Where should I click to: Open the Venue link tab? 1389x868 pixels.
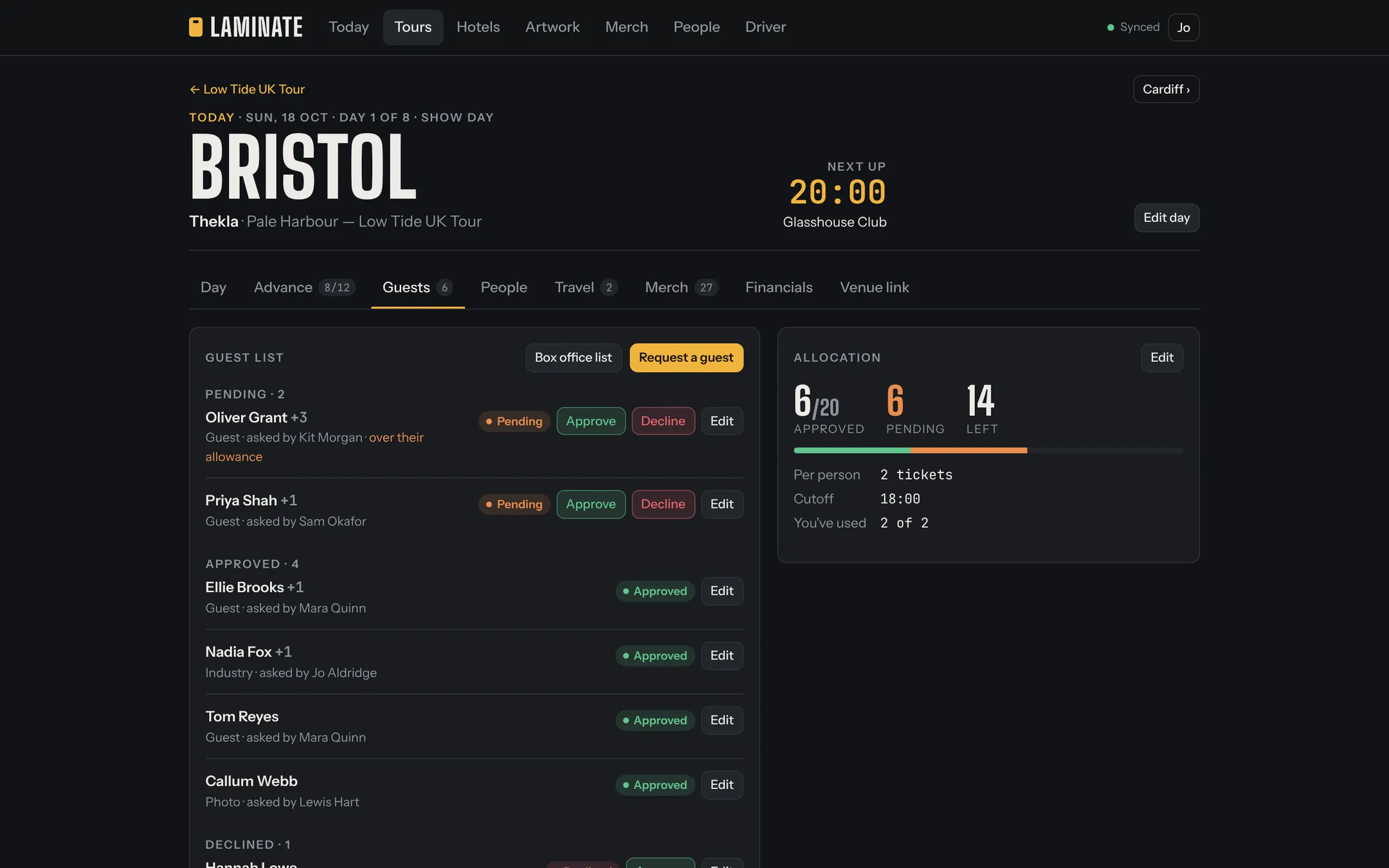pos(875,287)
